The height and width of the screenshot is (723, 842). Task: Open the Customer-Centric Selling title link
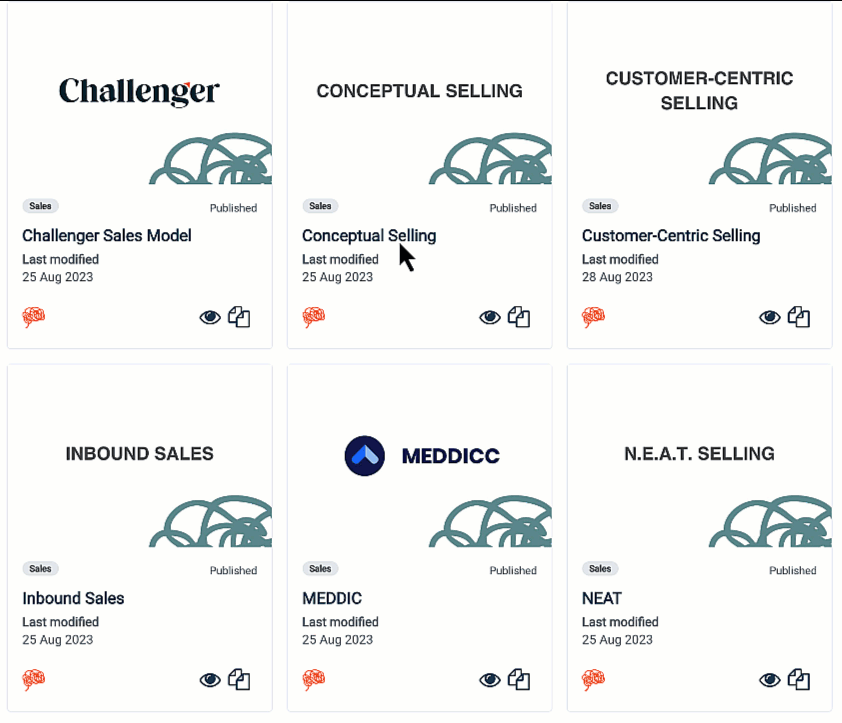tap(671, 236)
